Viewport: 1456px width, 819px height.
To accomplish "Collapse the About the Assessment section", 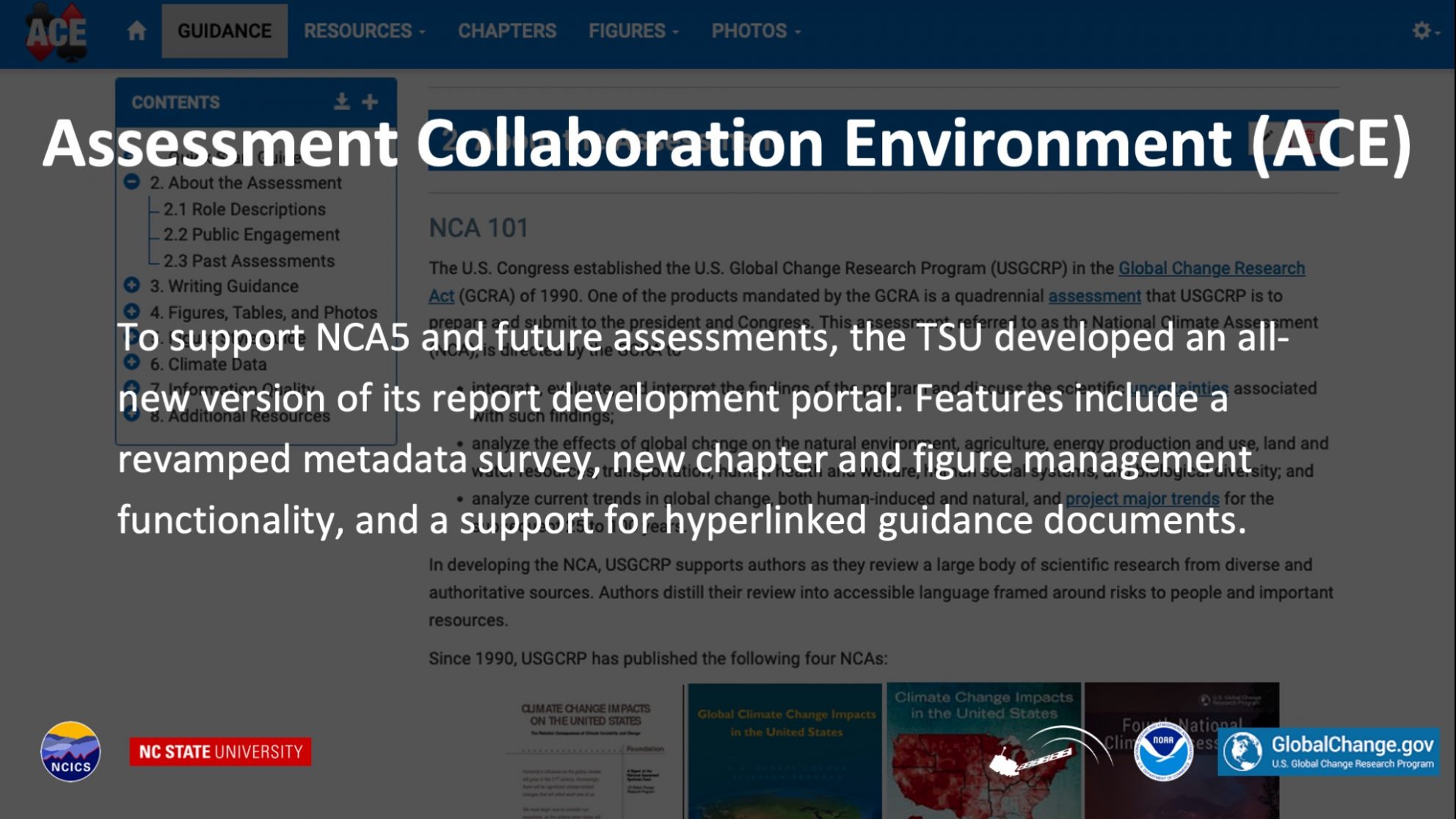I will point(132,182).
